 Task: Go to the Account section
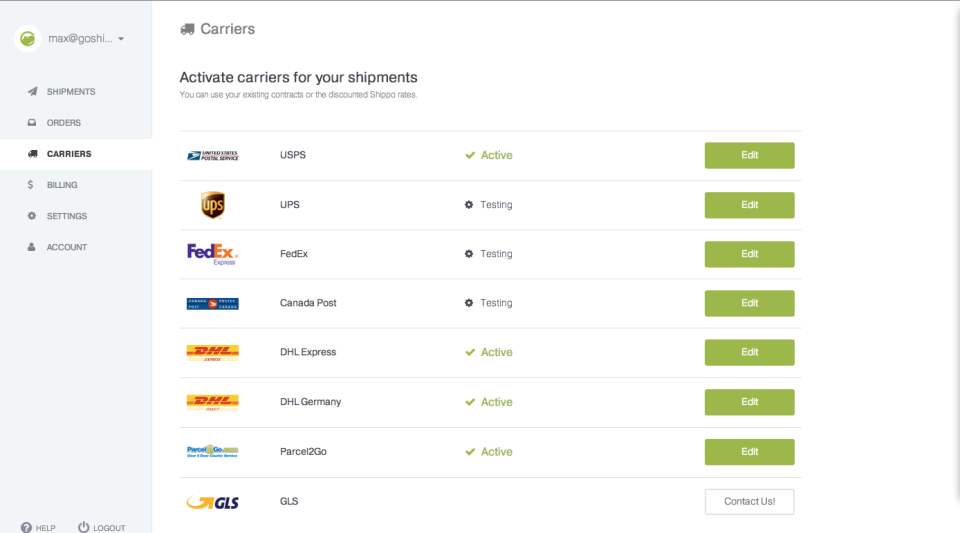click(x=66, y=247)
